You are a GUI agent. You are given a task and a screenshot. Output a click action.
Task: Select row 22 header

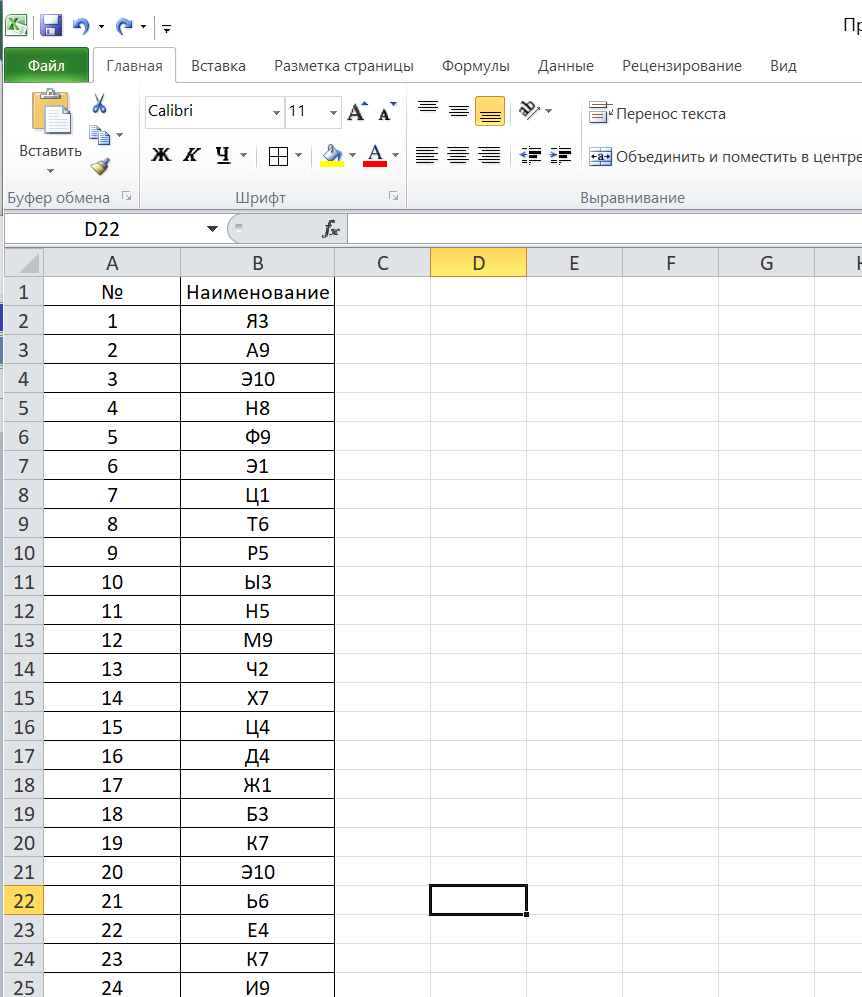pyautogui.click(x=24, y=900)
